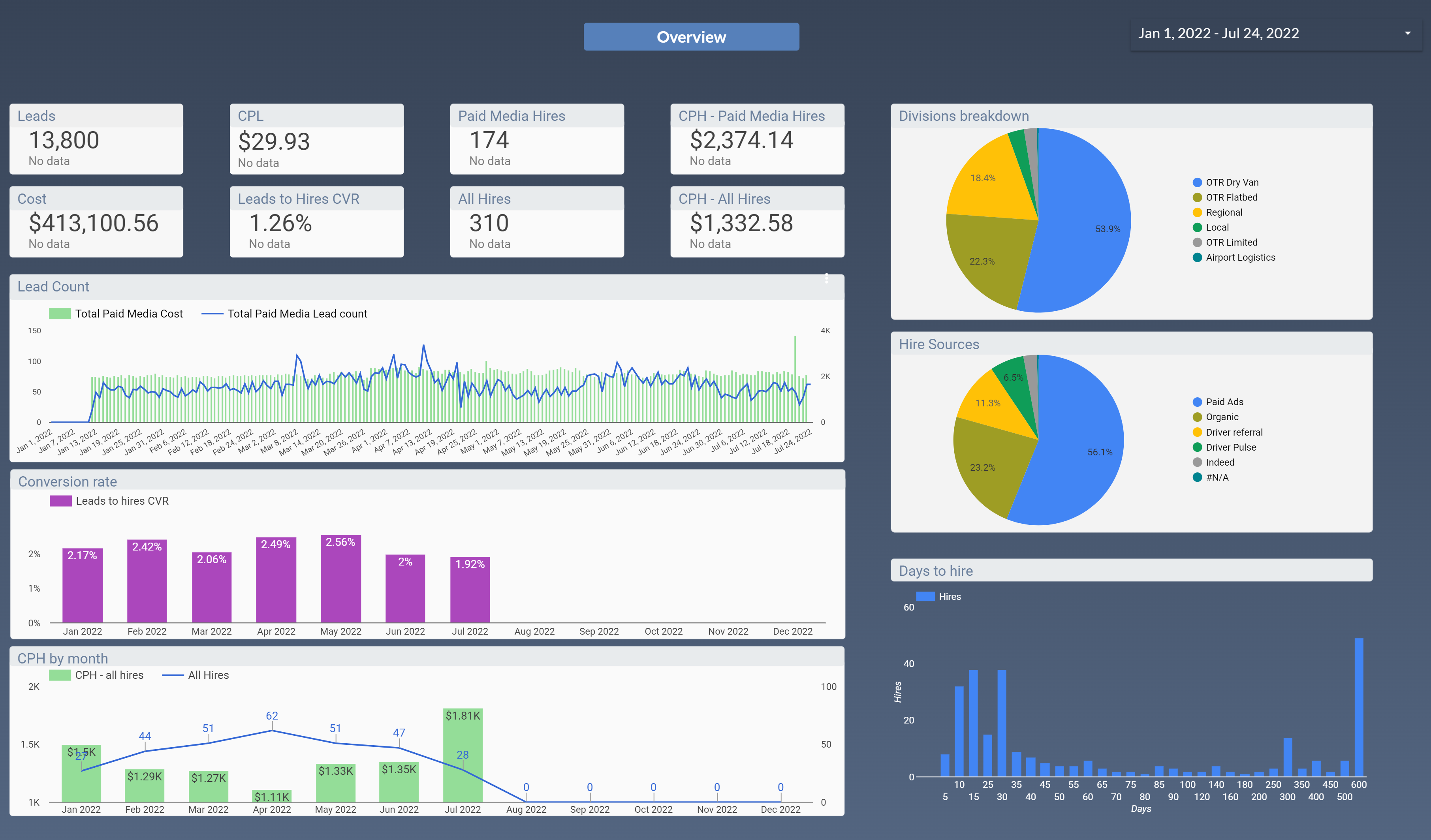The width and height of the screenshot is (1431, 840).
Task: Toggle Total Paid Media Cost series legend
Action: click(x=60, y=314)
